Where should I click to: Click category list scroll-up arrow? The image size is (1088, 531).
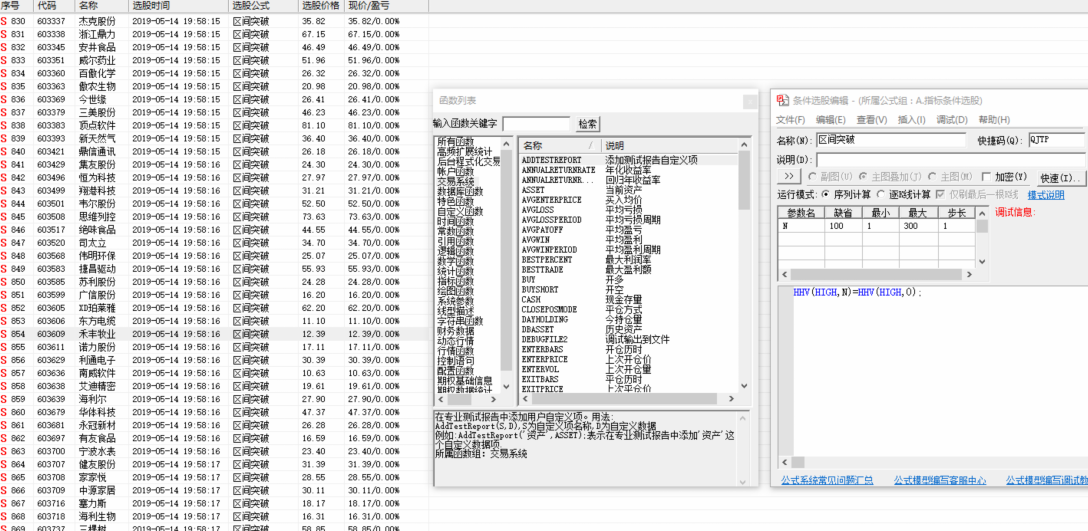coord(505,144)
